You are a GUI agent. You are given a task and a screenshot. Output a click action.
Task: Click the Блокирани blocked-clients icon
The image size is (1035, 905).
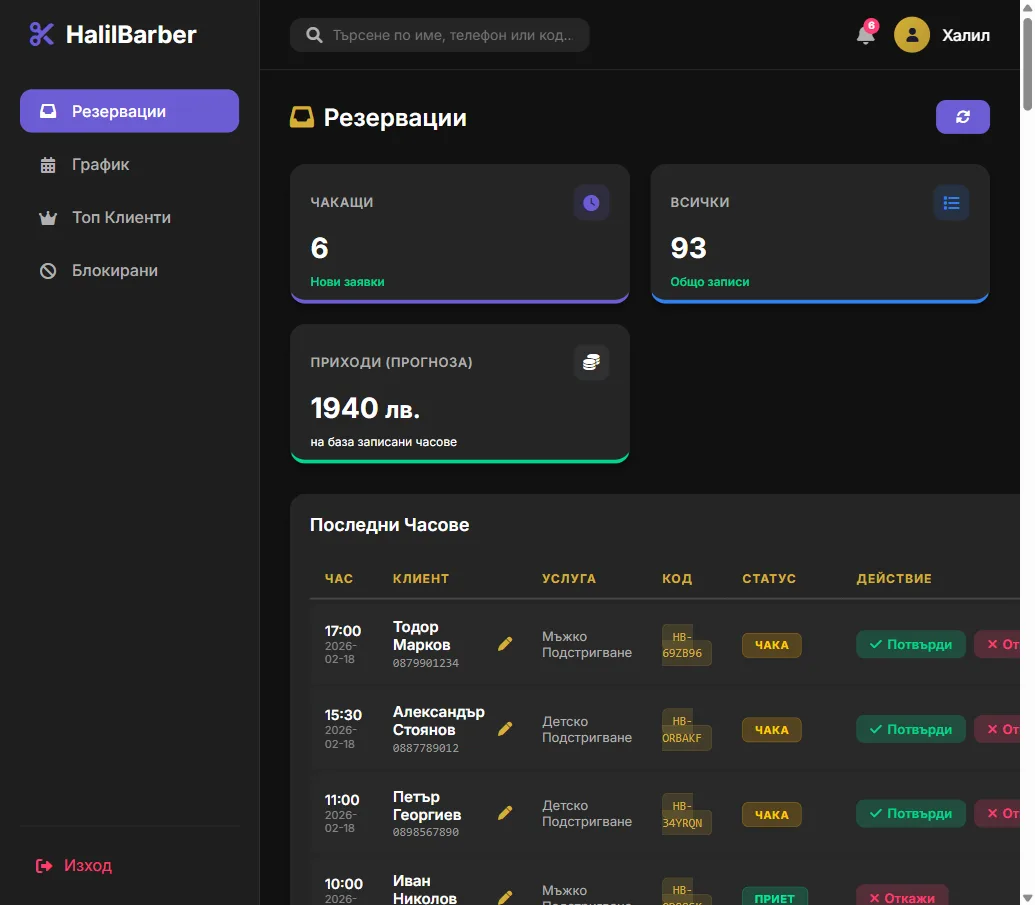coord(48,270)
